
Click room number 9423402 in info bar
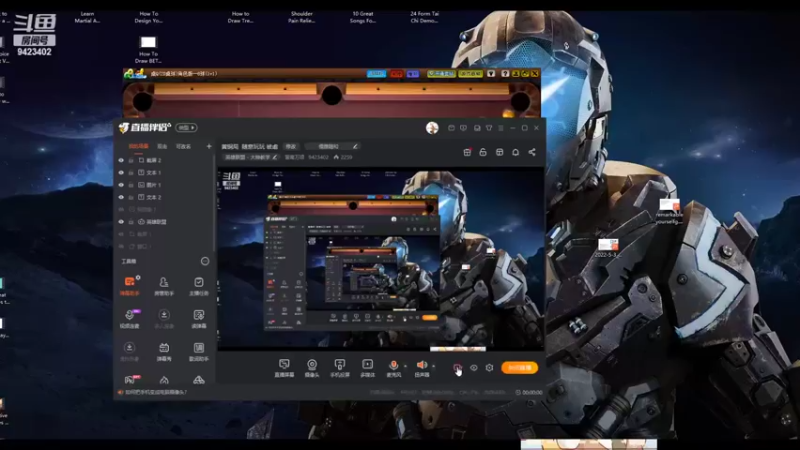(318, 157)
